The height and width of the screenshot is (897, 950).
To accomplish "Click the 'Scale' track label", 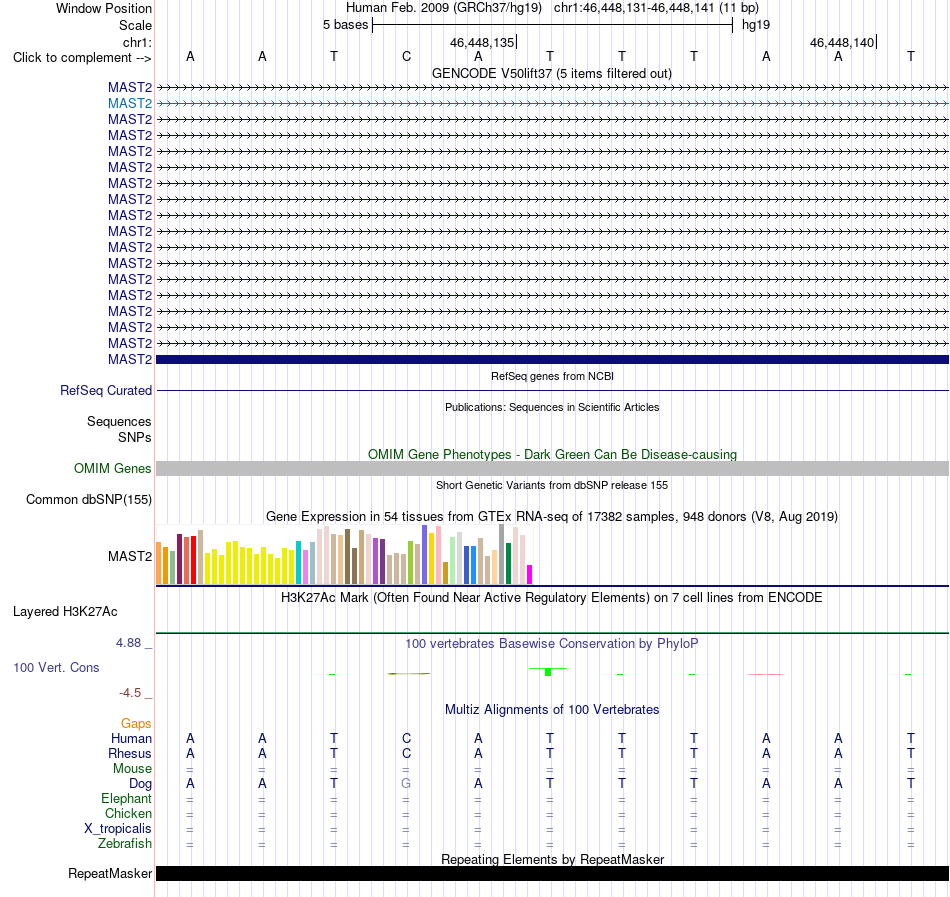I will coord(135,25).
